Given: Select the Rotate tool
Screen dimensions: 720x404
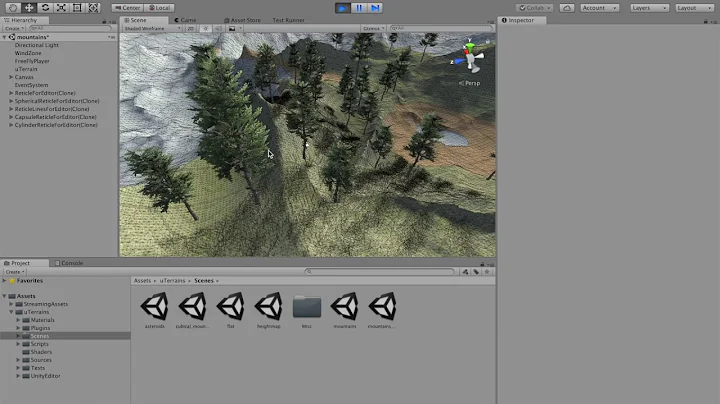Looking at the screenshot, I should pos(45,8).
